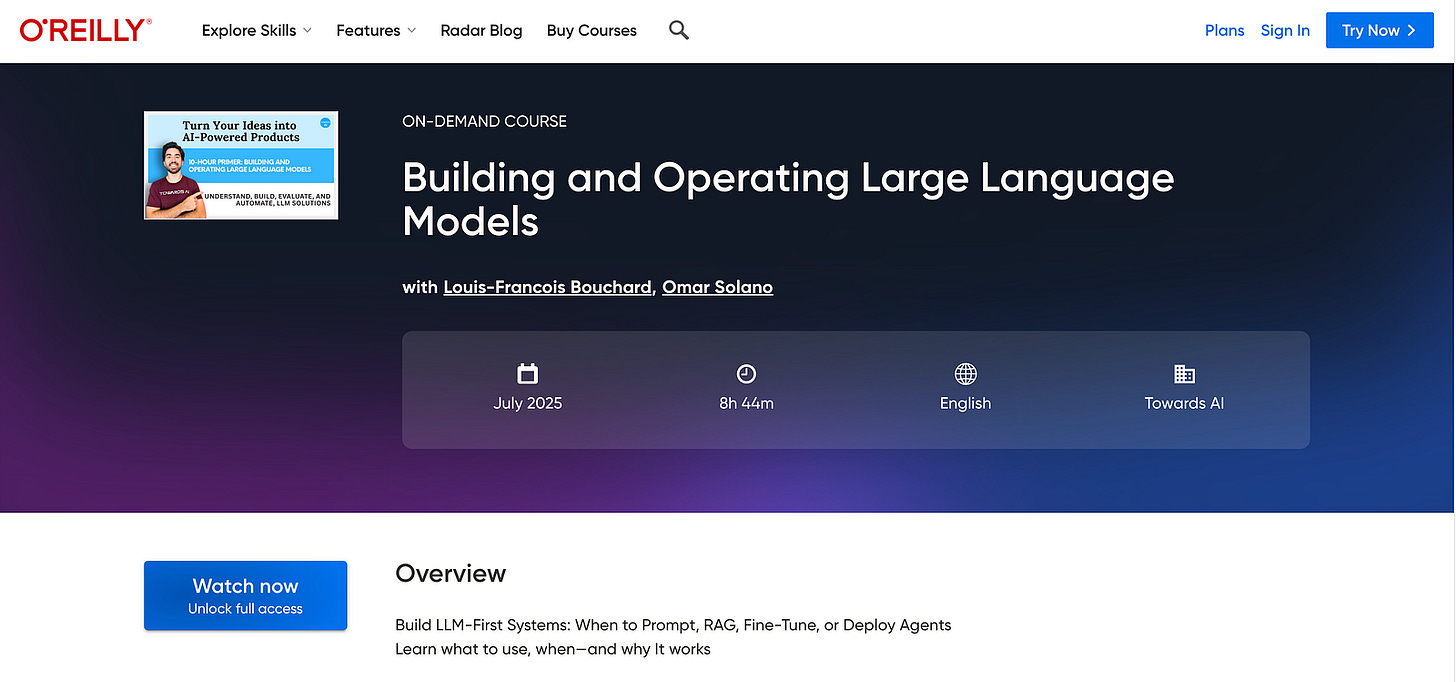Image resolution: width=1456 pixels, height=682 pixels.
Task: Click the Towards AI publisher text
Action: click(x=1184, y=403)
